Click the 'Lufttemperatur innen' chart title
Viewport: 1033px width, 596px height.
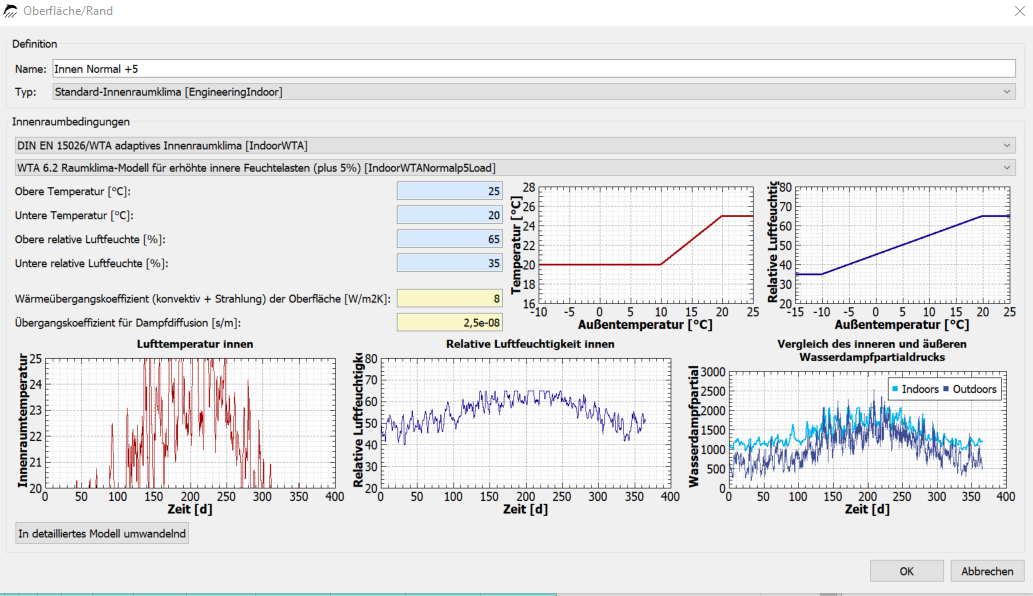pyautogui.click(x=195, y=344)
